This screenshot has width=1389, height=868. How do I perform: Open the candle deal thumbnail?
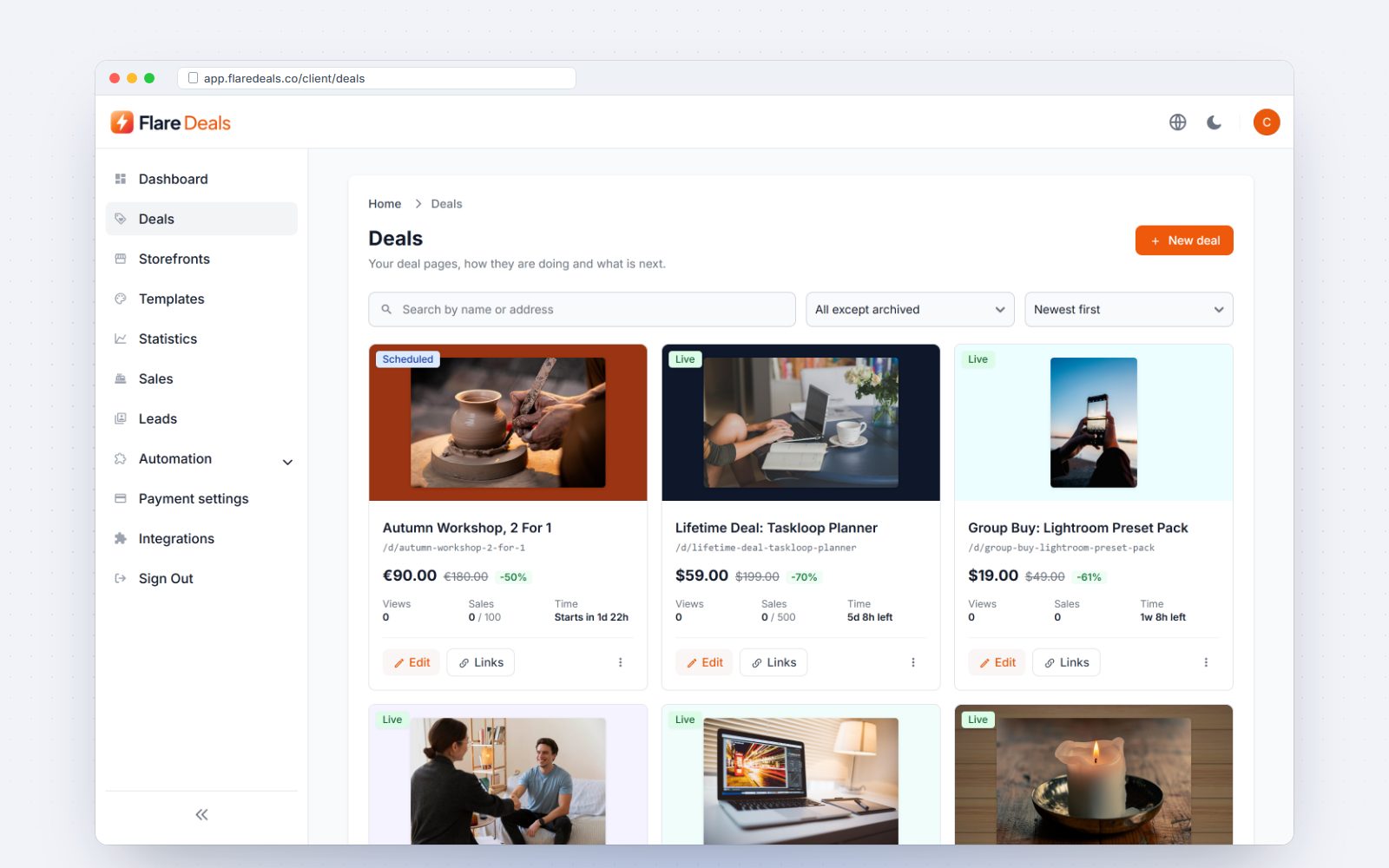click(1094, 780)
